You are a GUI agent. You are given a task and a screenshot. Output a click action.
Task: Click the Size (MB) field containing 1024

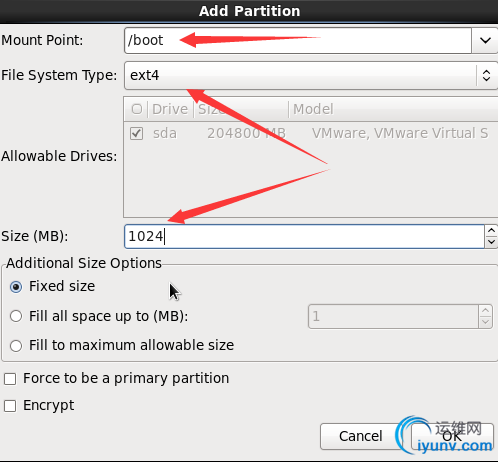click(304, 236)
